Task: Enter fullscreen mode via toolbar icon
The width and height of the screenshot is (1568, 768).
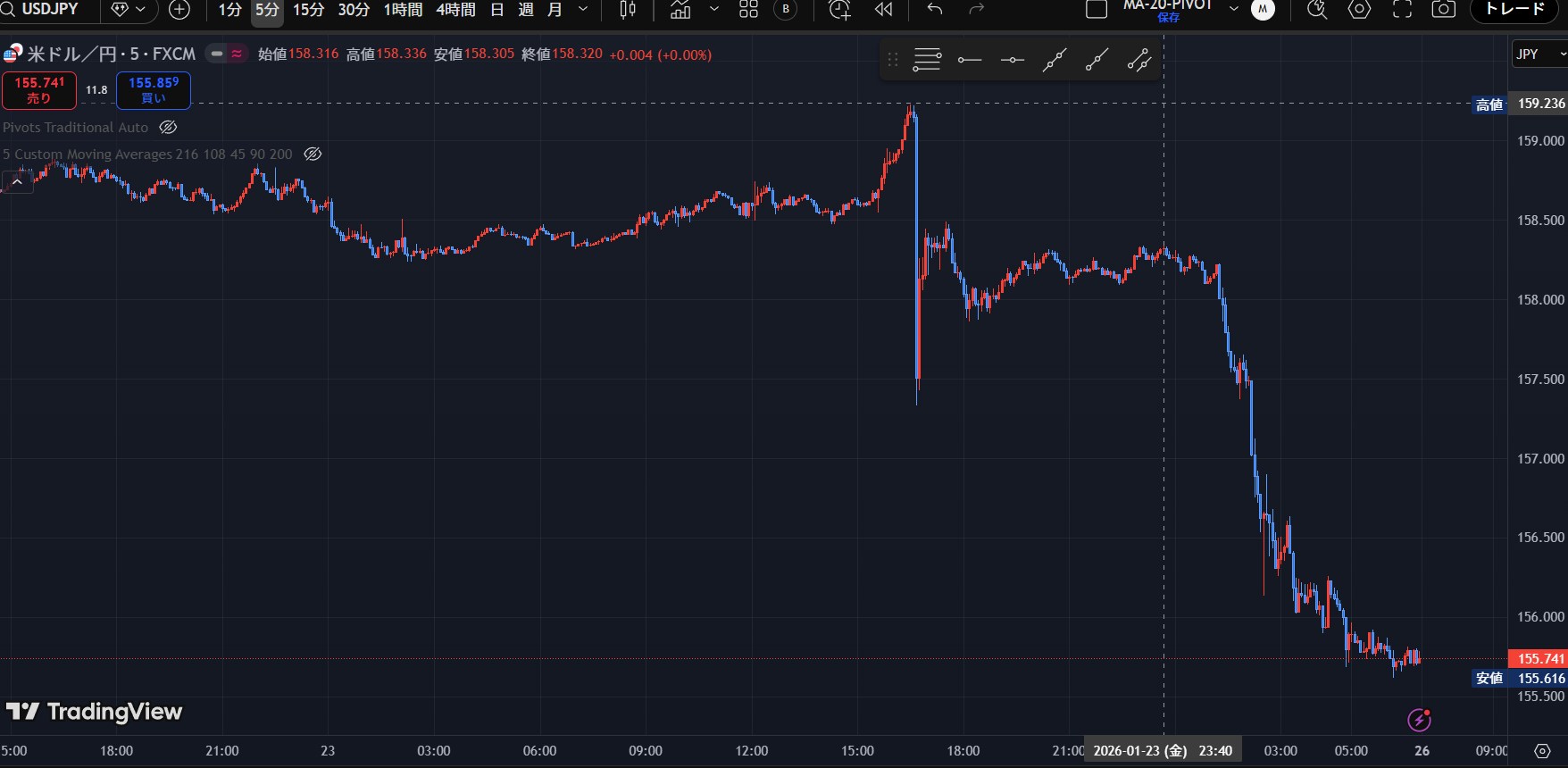Action: 1402,10
